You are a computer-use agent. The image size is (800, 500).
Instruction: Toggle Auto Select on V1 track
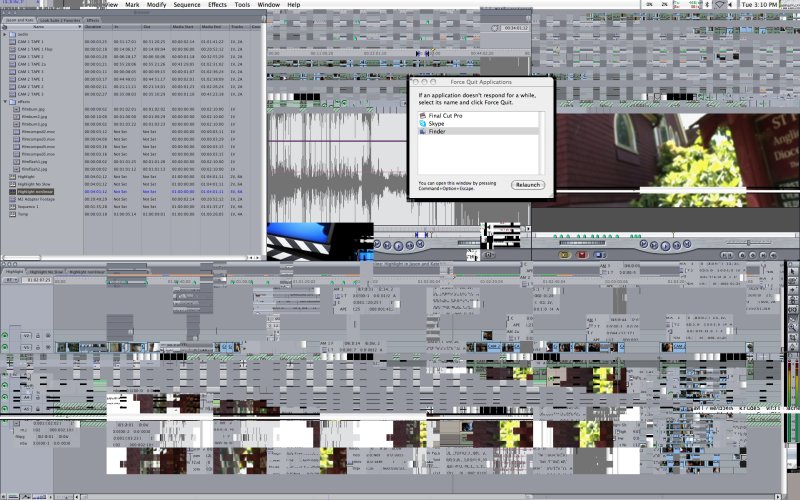point(47,347)
